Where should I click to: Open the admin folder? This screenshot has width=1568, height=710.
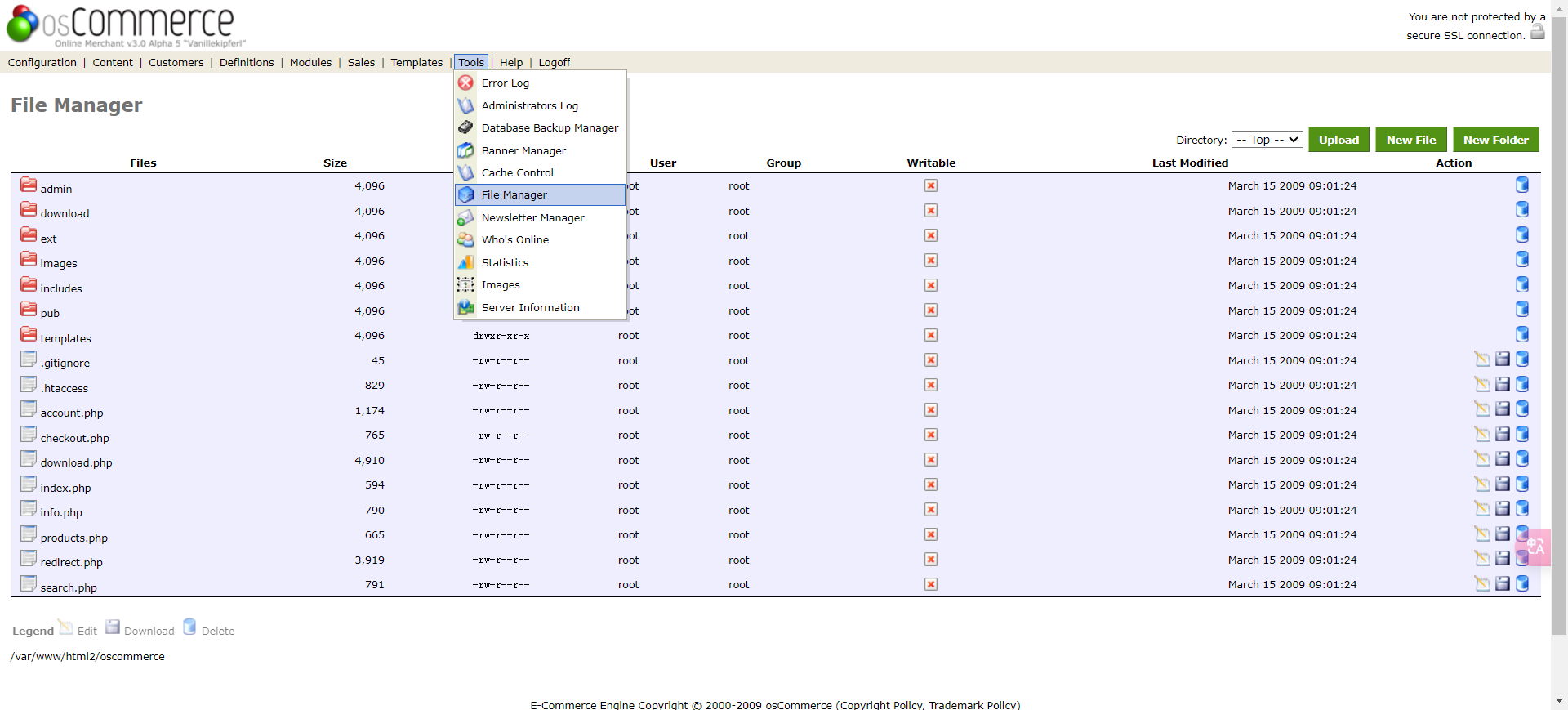(56, 189)
